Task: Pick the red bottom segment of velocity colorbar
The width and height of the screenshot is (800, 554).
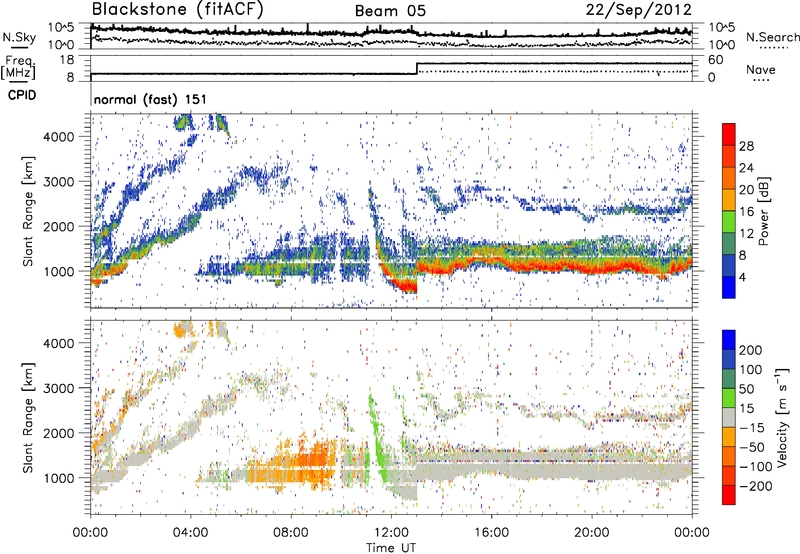Action: (x=729, y=495)
